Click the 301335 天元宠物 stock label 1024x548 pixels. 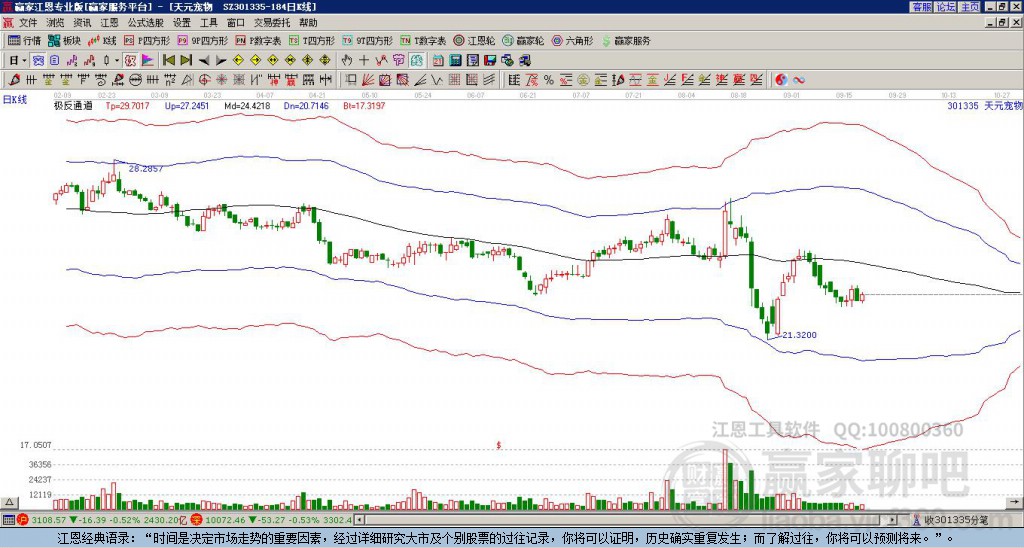click(x=985, y=106)
